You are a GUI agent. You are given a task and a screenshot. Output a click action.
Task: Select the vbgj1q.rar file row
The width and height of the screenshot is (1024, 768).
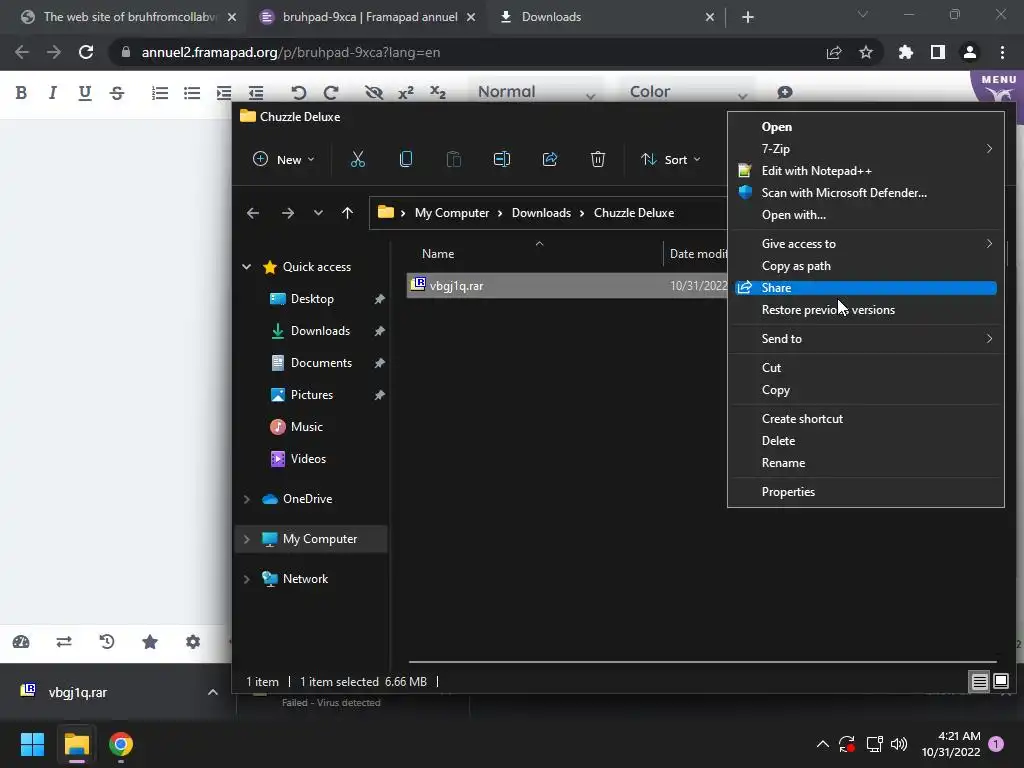(x=567, y=286)
